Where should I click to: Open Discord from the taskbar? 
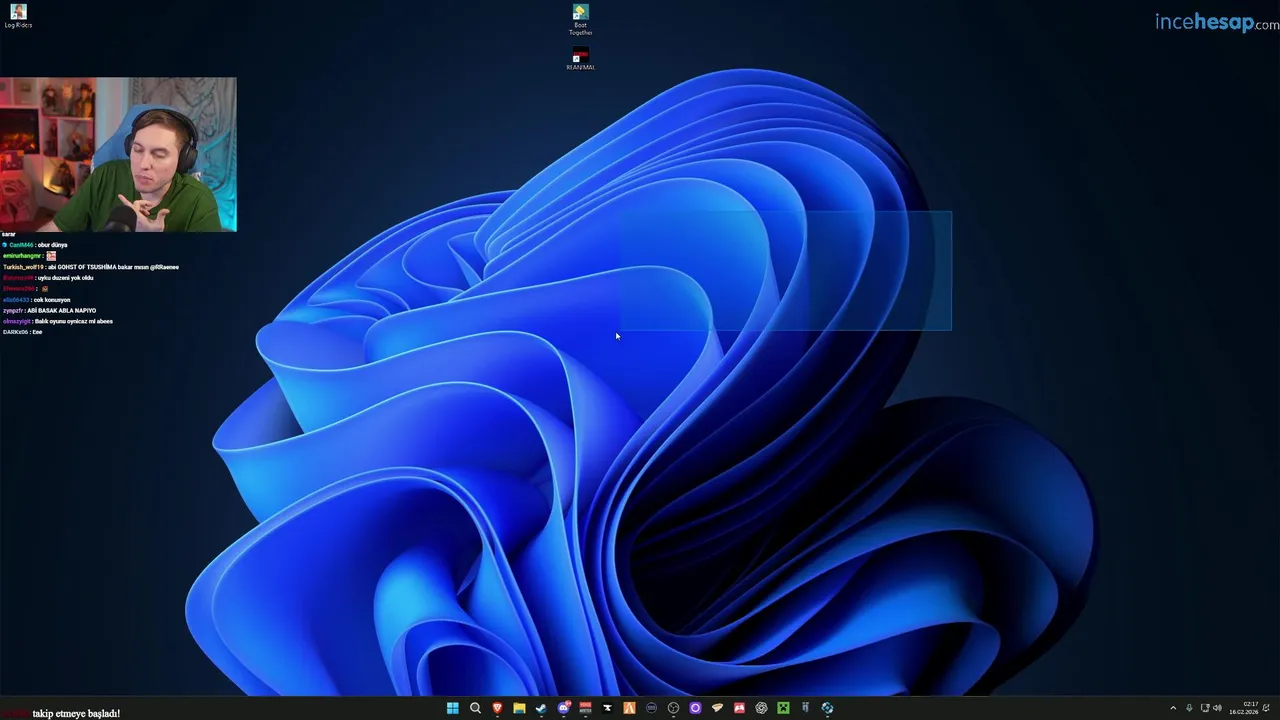coord(564,708)
